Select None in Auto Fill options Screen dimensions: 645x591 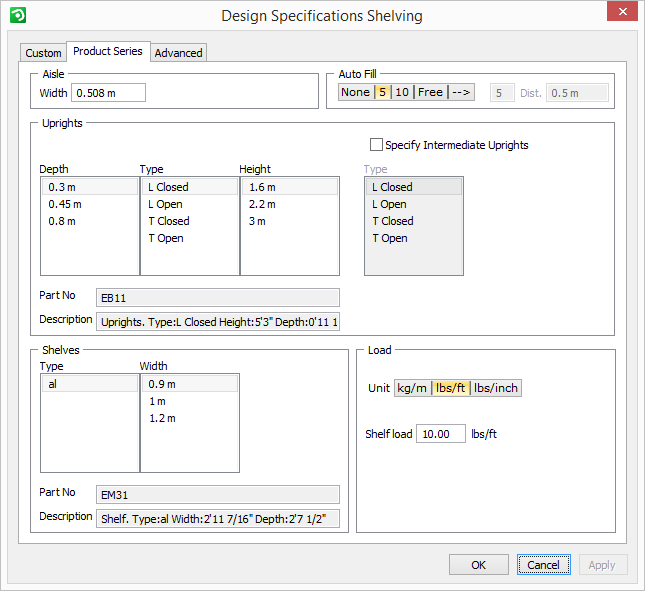pos(355,92)
